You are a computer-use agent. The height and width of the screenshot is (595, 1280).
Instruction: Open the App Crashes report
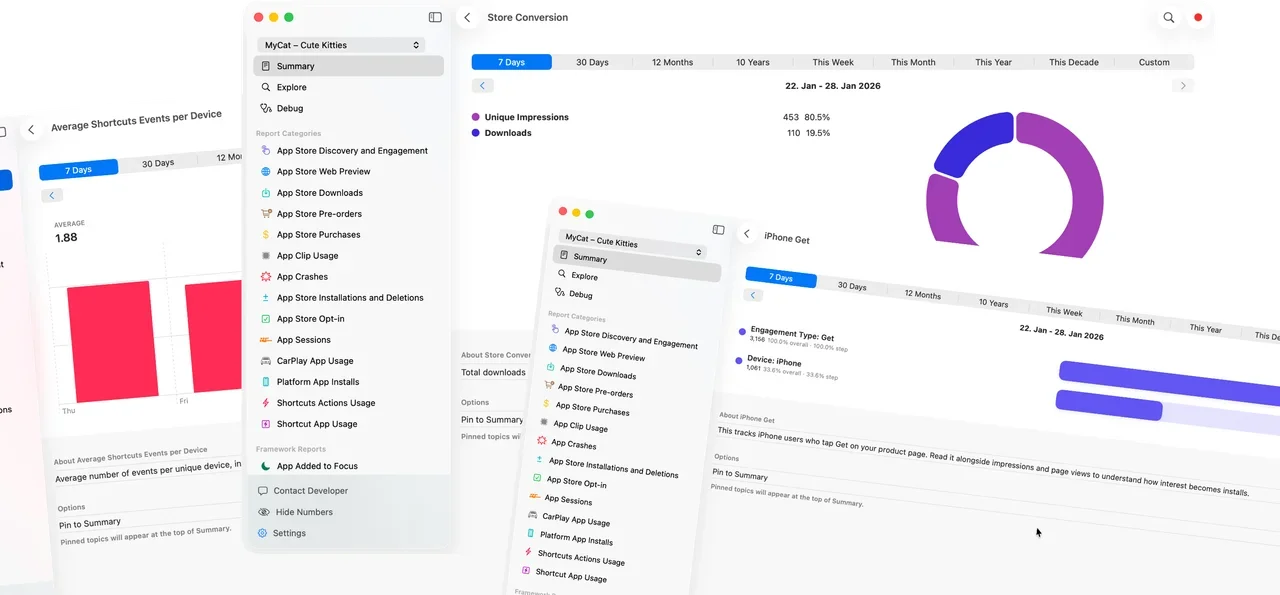303,276
